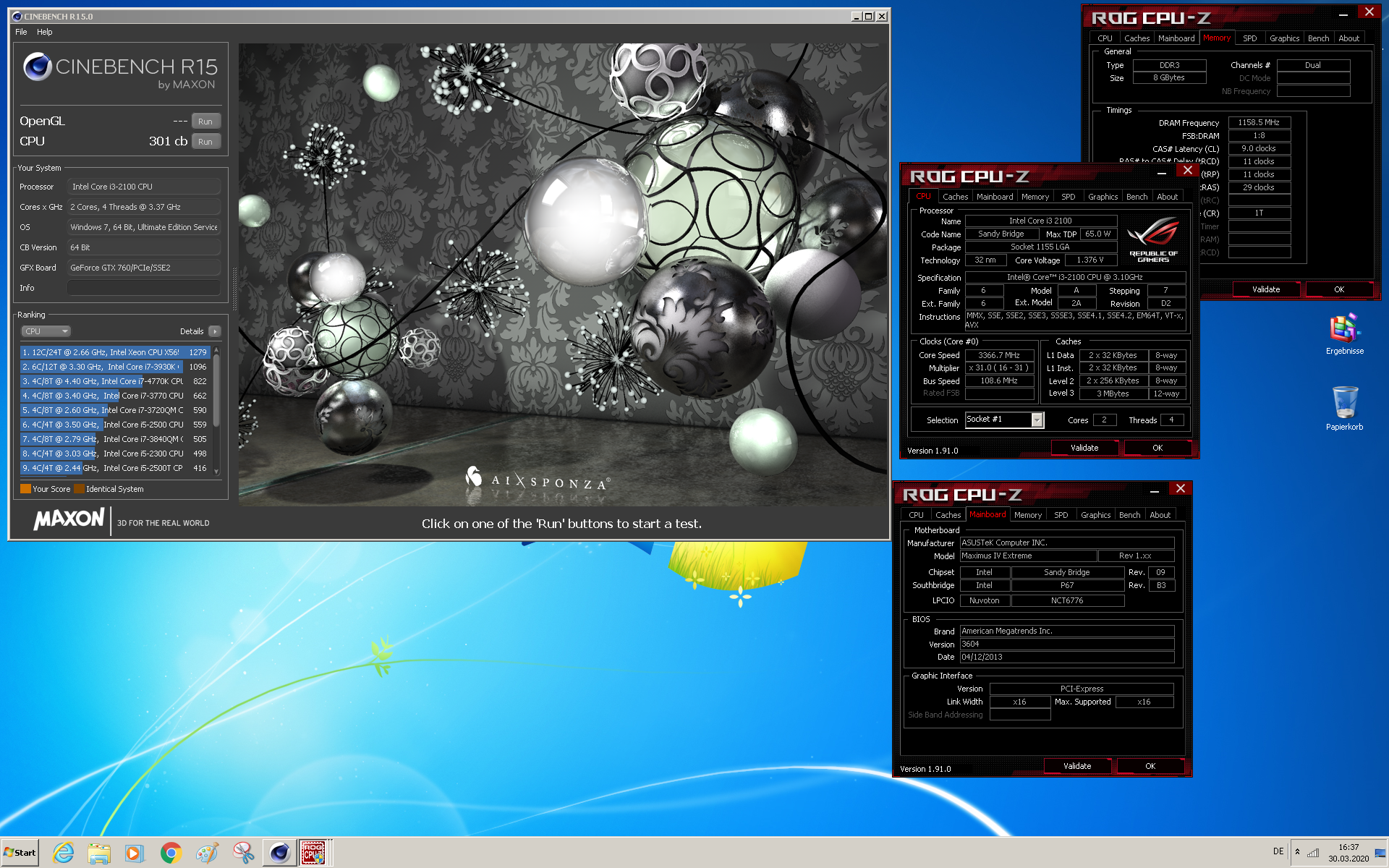
Task: Click the Cinebench title bar icon
Action: coord(17,16)
